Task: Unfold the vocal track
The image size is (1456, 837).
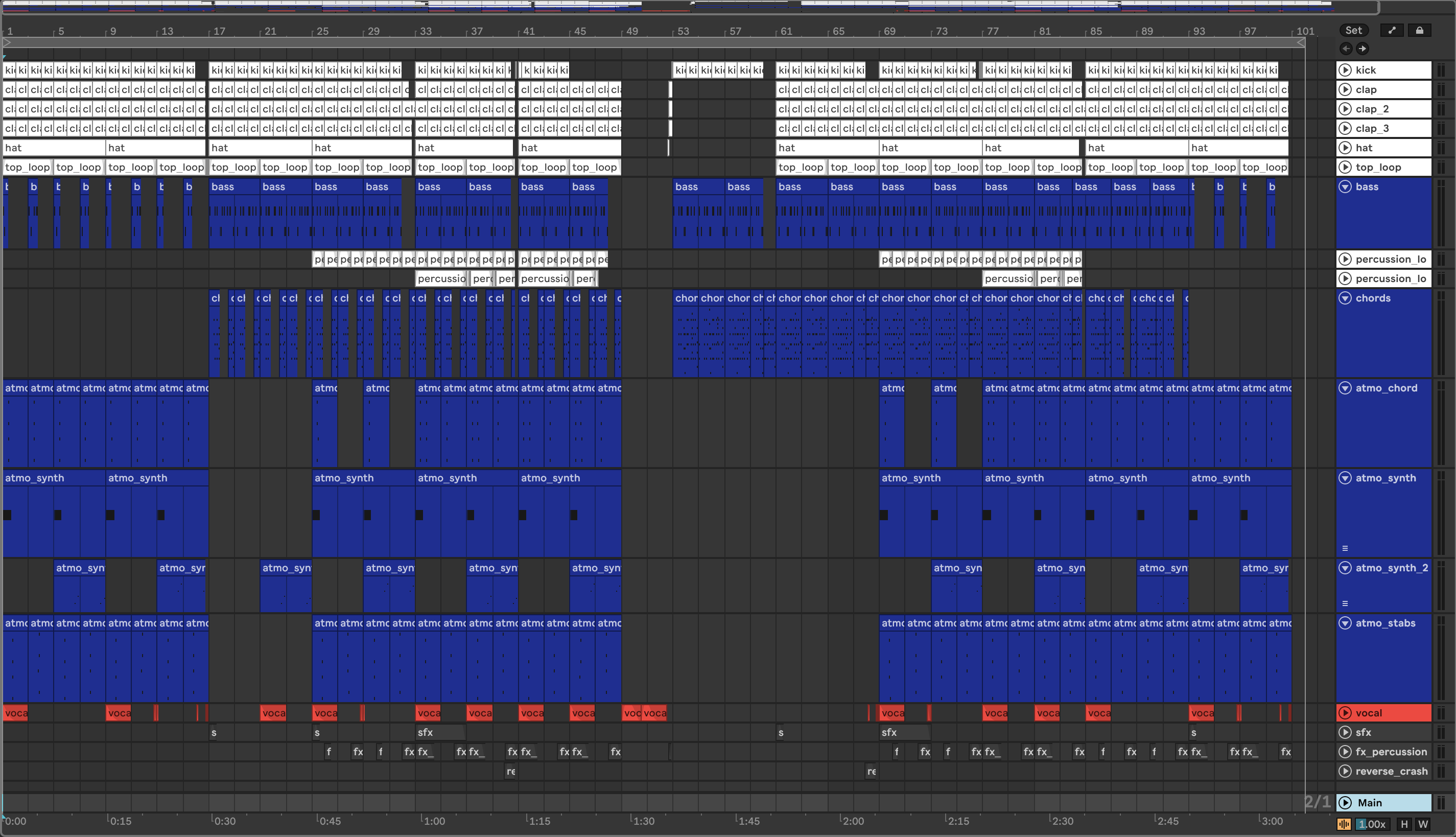Action: (1345, 713)
